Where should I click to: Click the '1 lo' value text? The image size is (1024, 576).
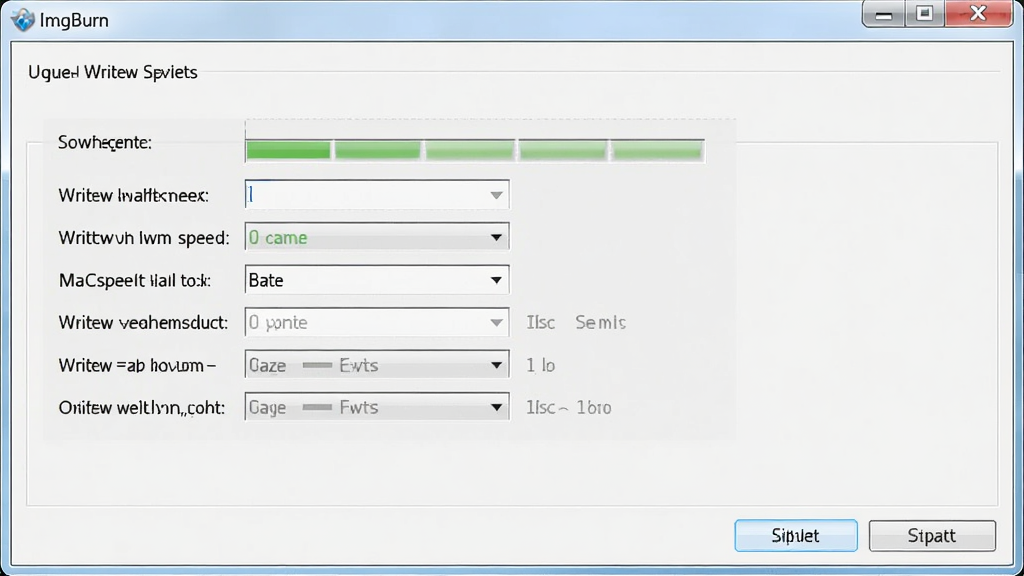coord(541,365)
